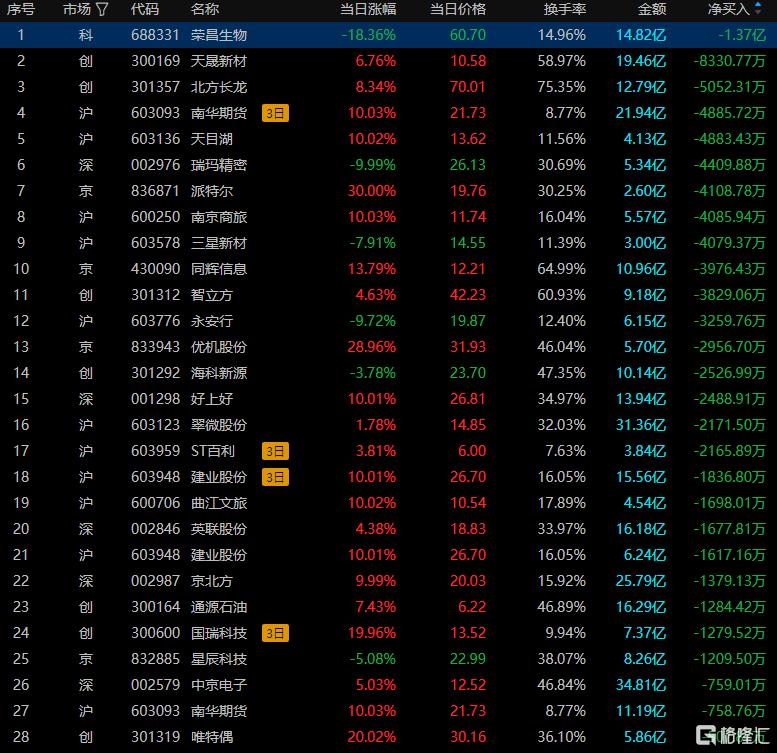Click the 3日 badge beside 建业股份 row 18

coord(275,477)
